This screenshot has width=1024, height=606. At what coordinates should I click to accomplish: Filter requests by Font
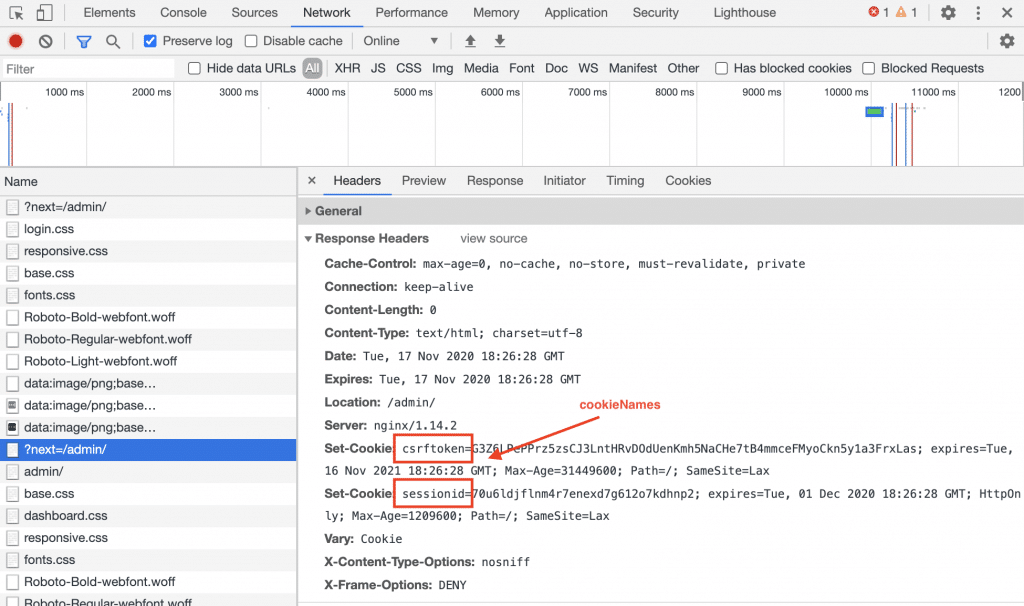point(522,68)
